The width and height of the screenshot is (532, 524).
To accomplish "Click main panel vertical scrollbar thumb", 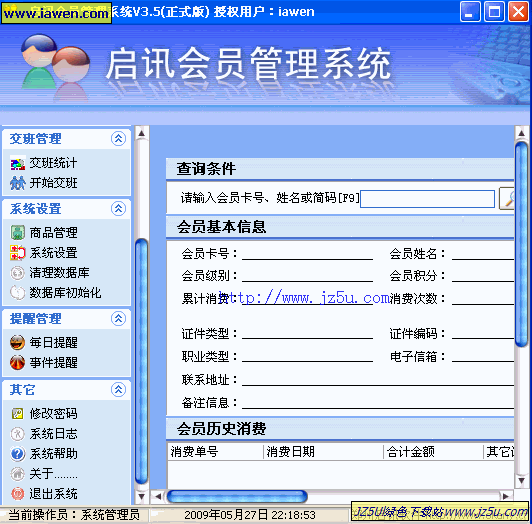I will point(521,244).
